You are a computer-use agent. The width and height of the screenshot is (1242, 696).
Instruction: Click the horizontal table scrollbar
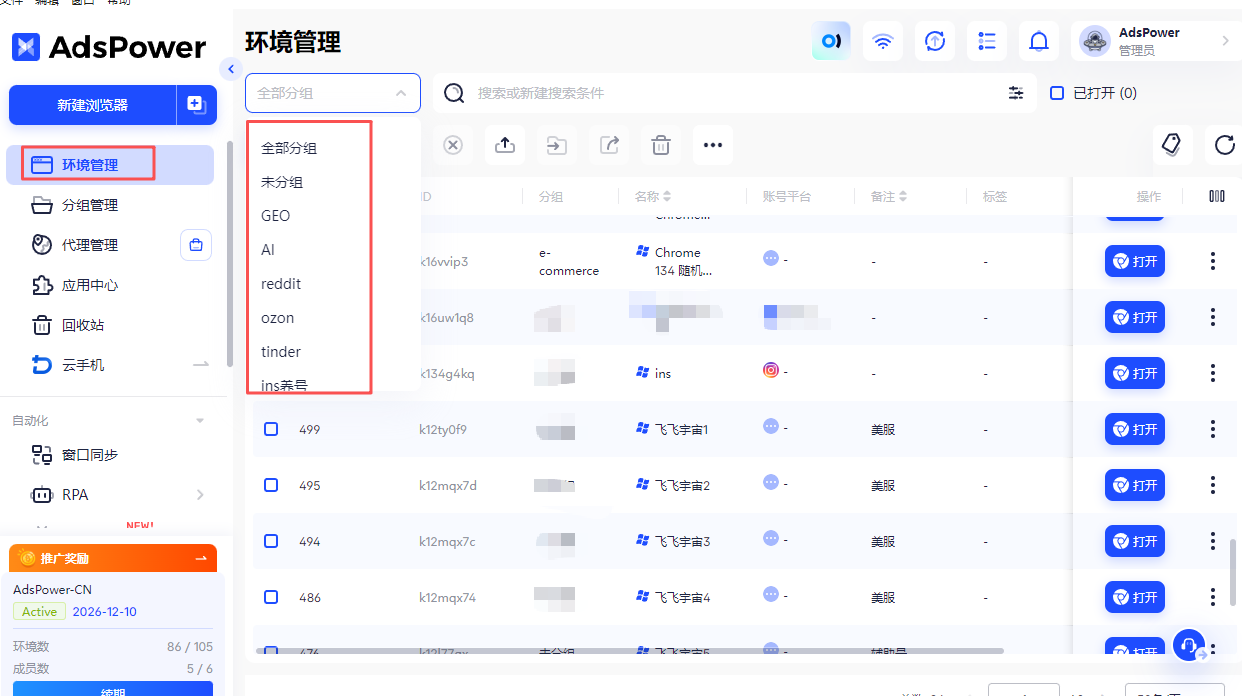click(630, 651)
